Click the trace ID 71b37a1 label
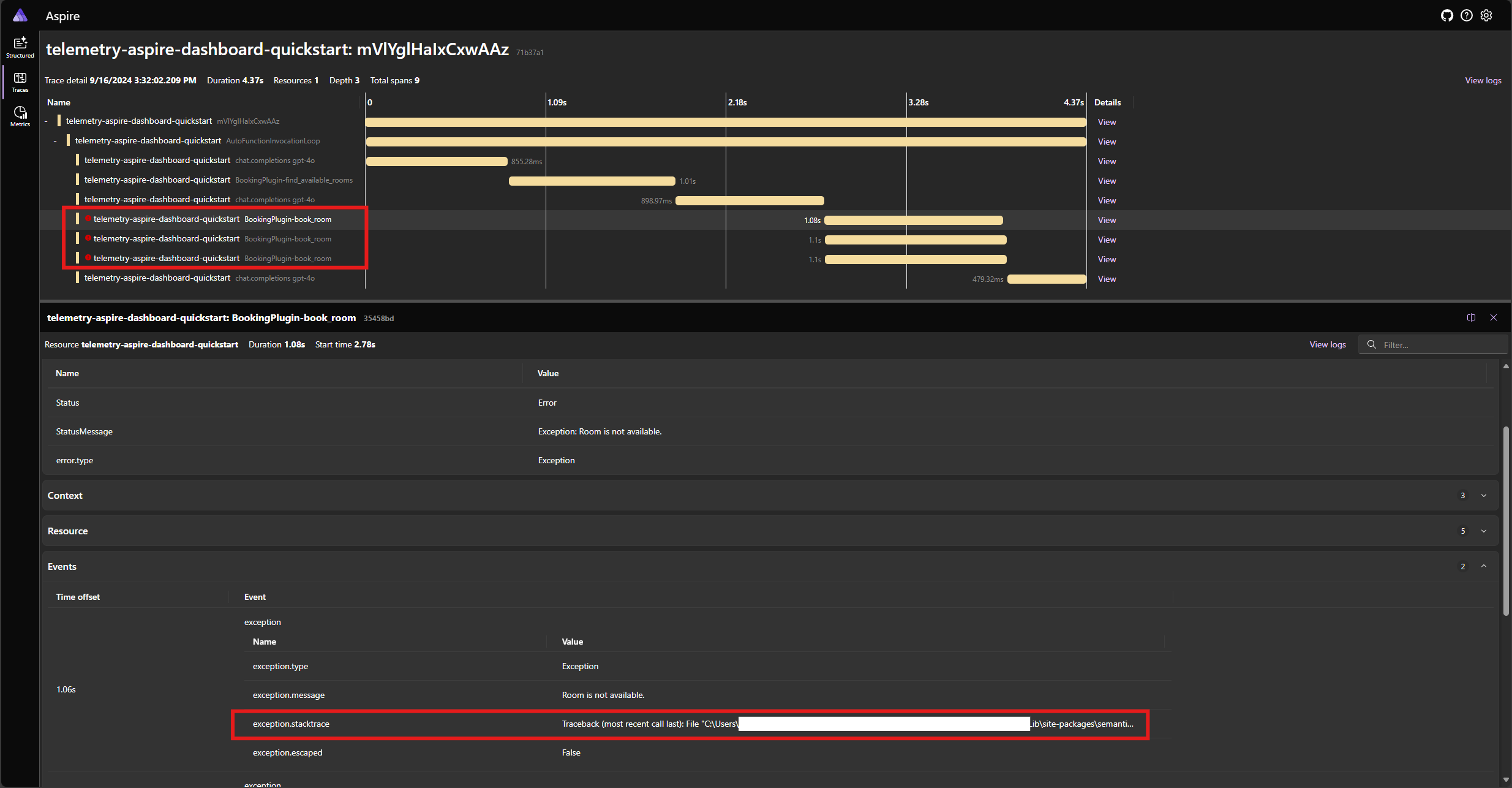1512x788 pixels. tap(530, 53)
